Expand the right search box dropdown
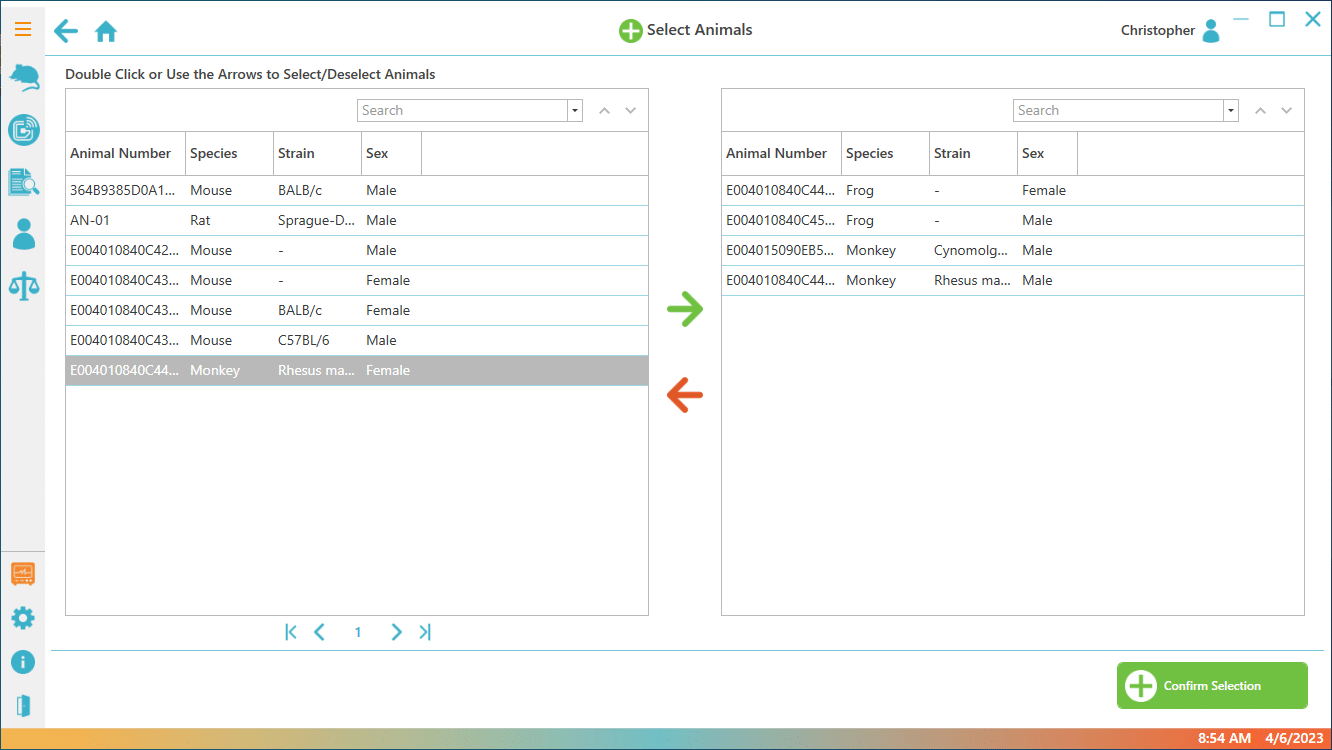Viewport: 1332px width, 750px height. (x=1231, y=111)
